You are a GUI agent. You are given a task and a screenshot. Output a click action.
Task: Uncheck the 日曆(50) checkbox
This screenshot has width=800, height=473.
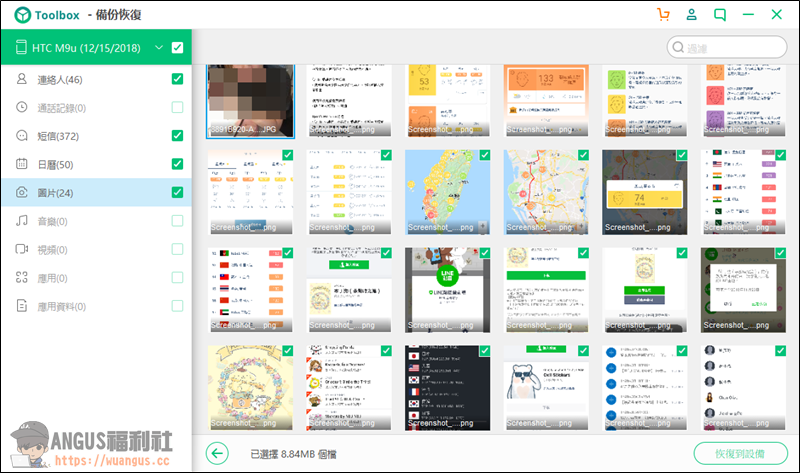[x=177, y=164]
